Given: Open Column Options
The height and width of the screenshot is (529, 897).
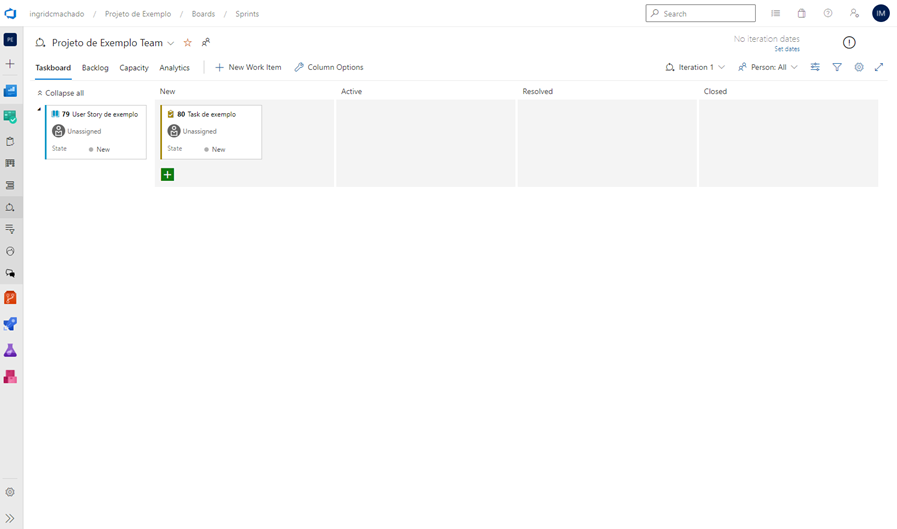Looking at the screenshot, I should coord(329,67).
